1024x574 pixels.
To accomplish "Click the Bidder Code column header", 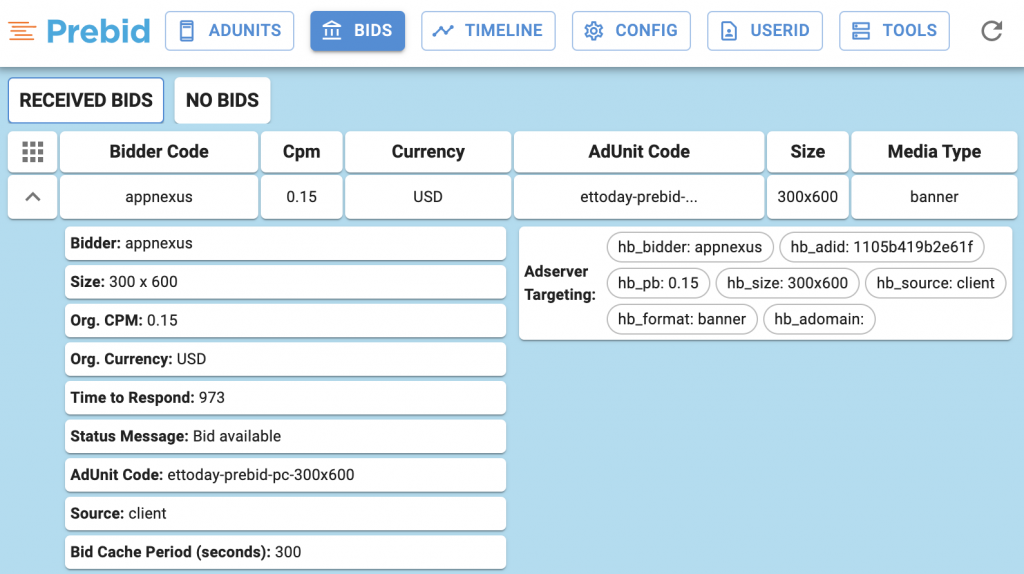I will tap(159, 151).
